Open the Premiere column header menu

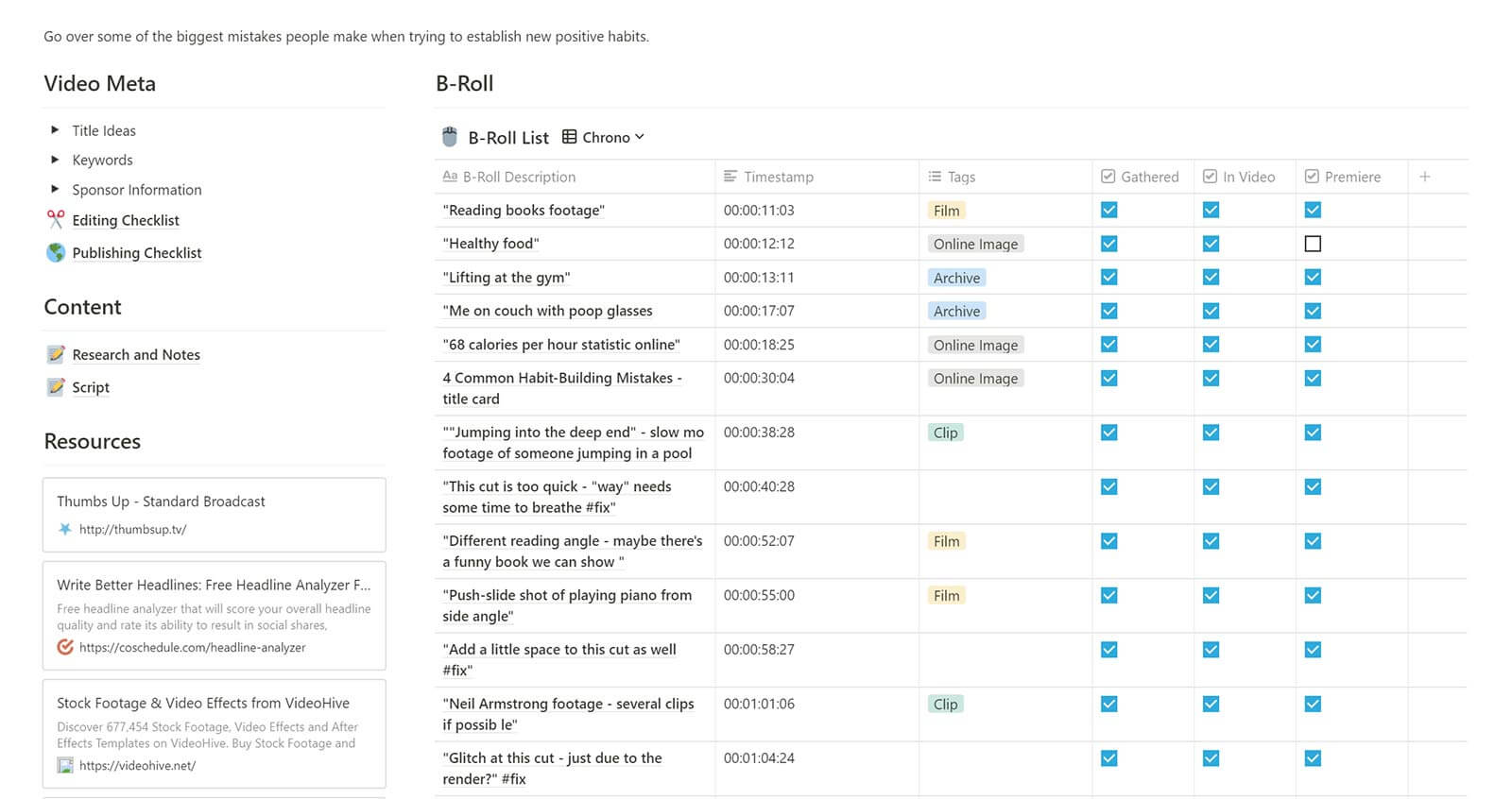pos(1351,177)
